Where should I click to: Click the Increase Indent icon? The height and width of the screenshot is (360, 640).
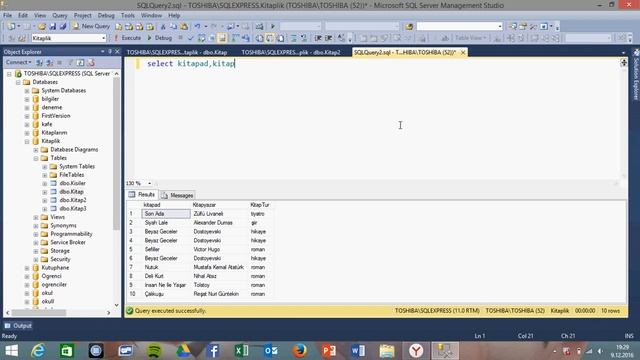(328, 38)
